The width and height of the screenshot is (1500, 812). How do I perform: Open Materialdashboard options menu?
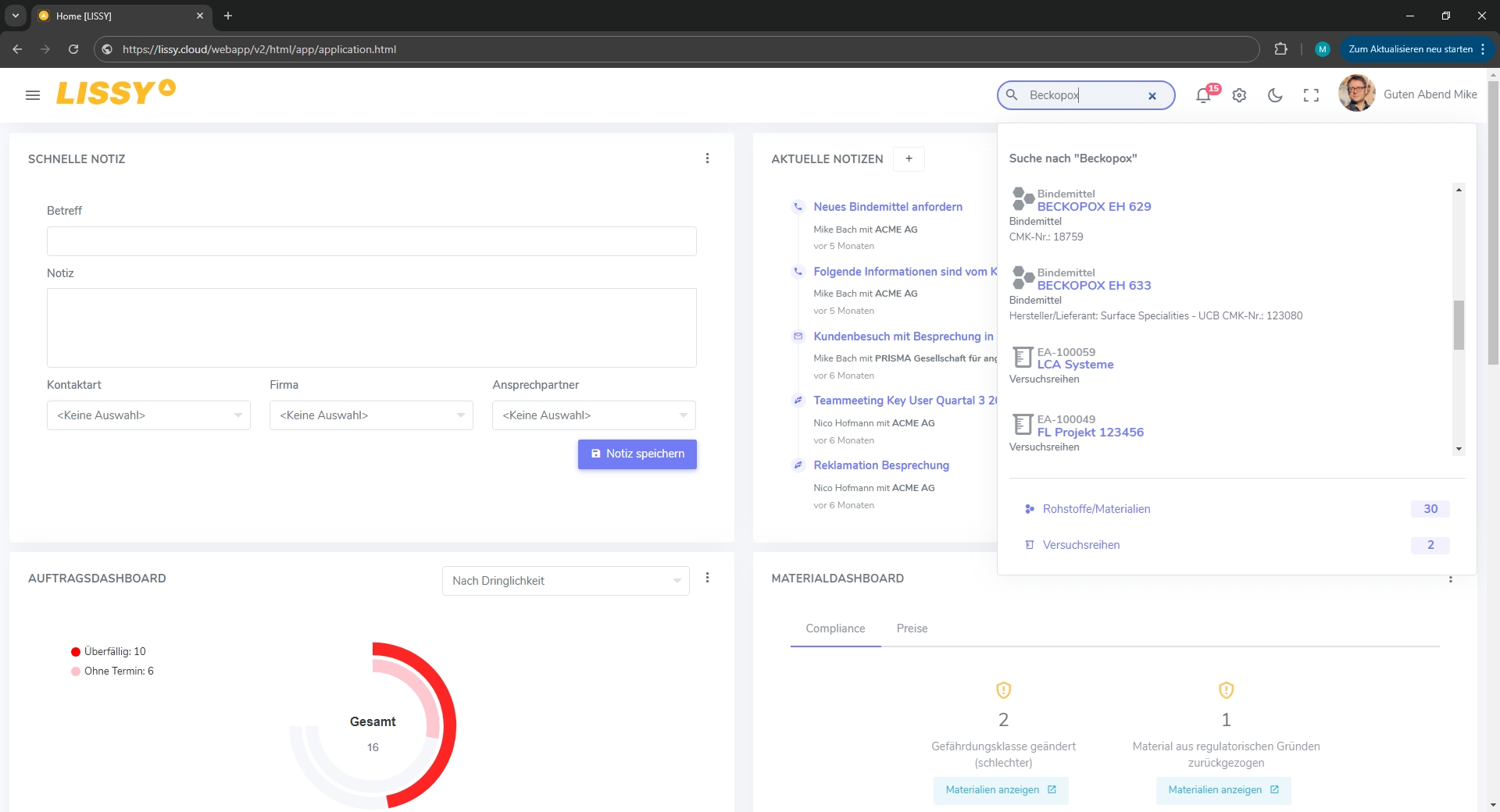(x=1451, y=579)
